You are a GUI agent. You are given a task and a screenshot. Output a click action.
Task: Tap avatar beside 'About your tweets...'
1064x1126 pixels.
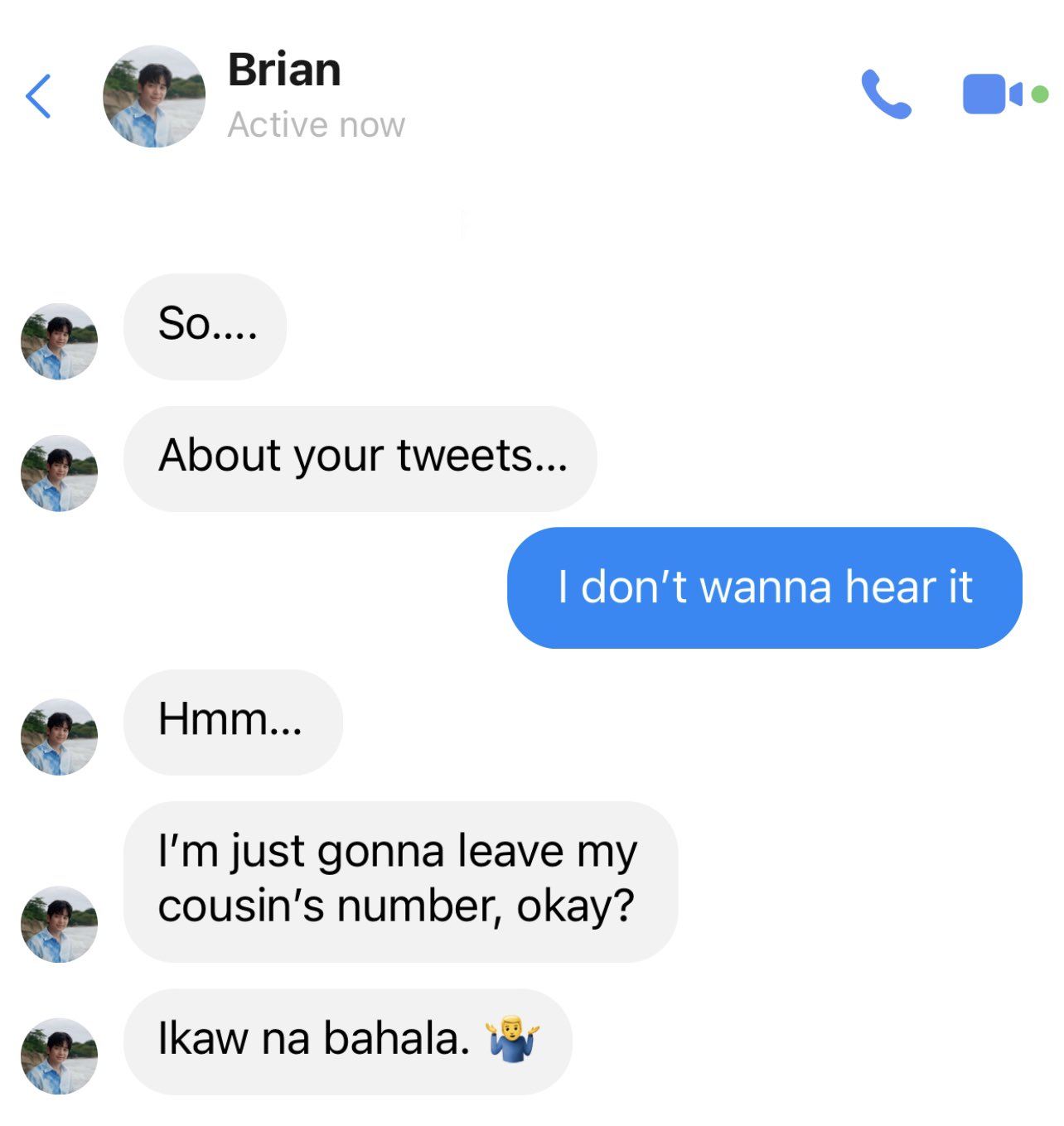(x=59, y=473)
